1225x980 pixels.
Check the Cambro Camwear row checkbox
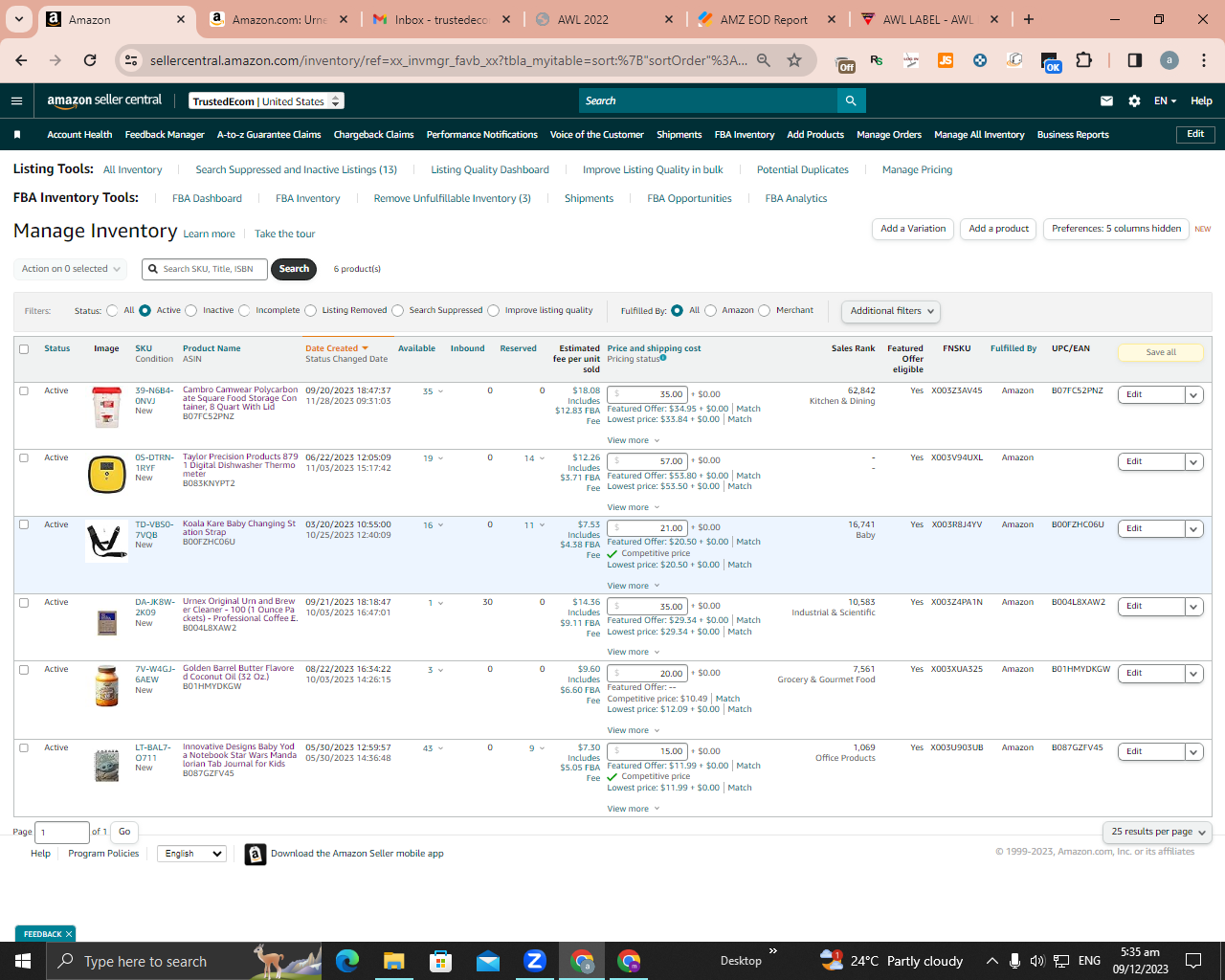pyautogui.click(x=24, y=390)
